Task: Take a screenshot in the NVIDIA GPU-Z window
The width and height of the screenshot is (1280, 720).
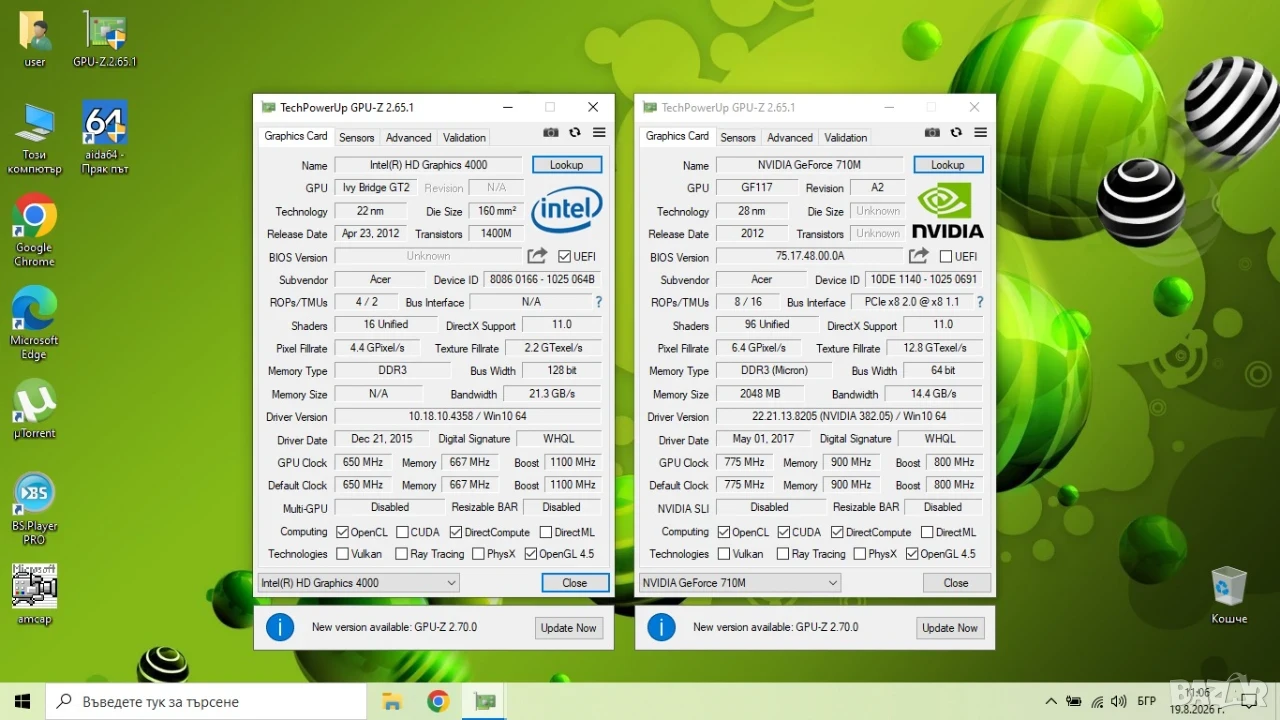Action: [932, 133]
